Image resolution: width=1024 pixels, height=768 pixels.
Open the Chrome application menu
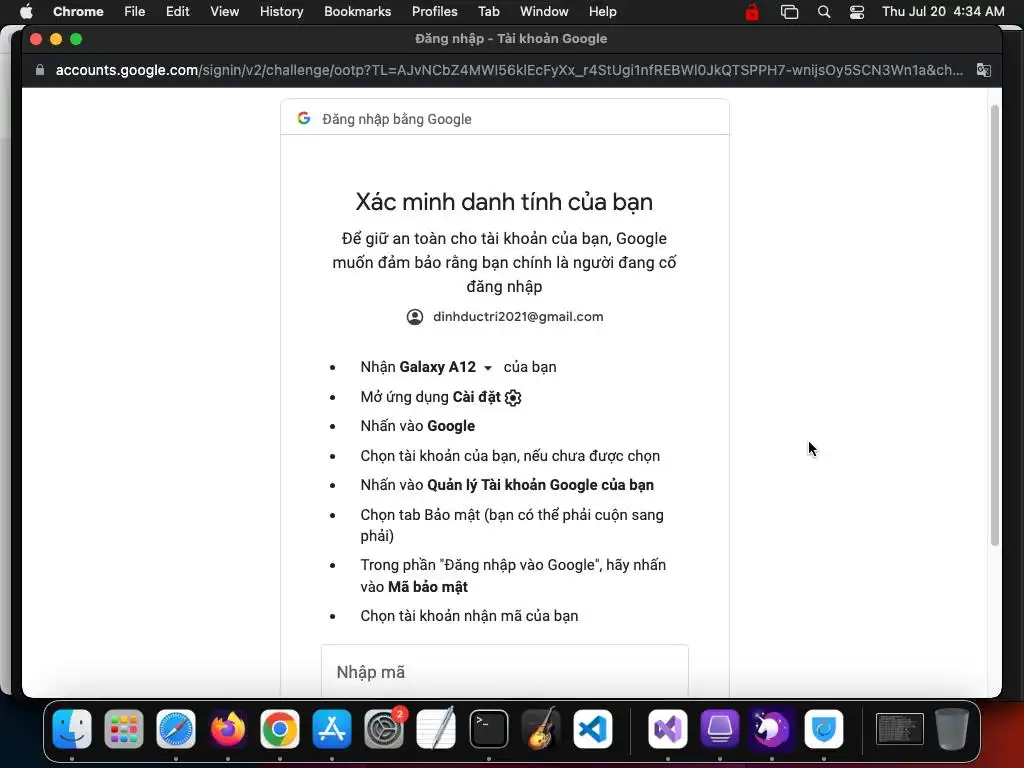(x=78, y=11)
